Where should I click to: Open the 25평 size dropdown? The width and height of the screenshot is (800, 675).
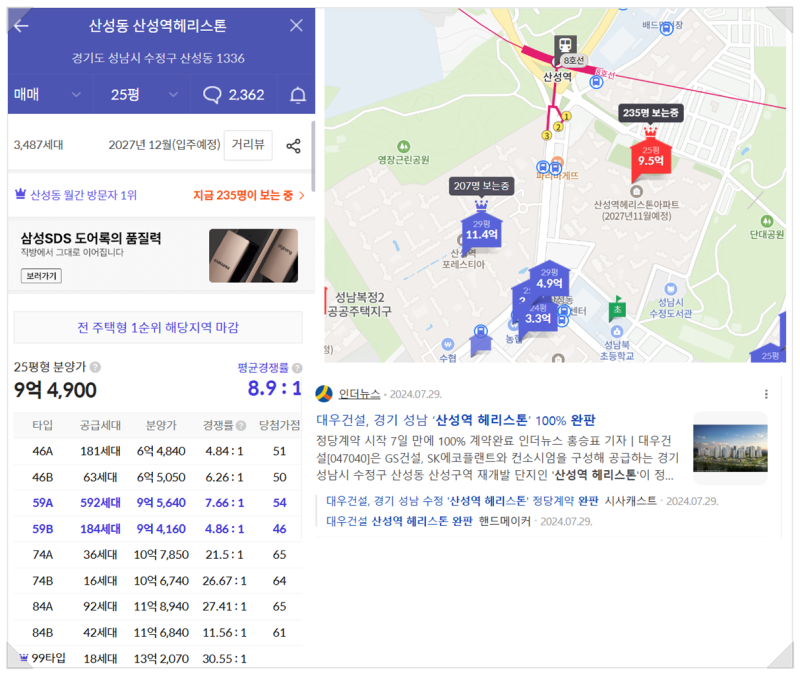click(144, 94)
